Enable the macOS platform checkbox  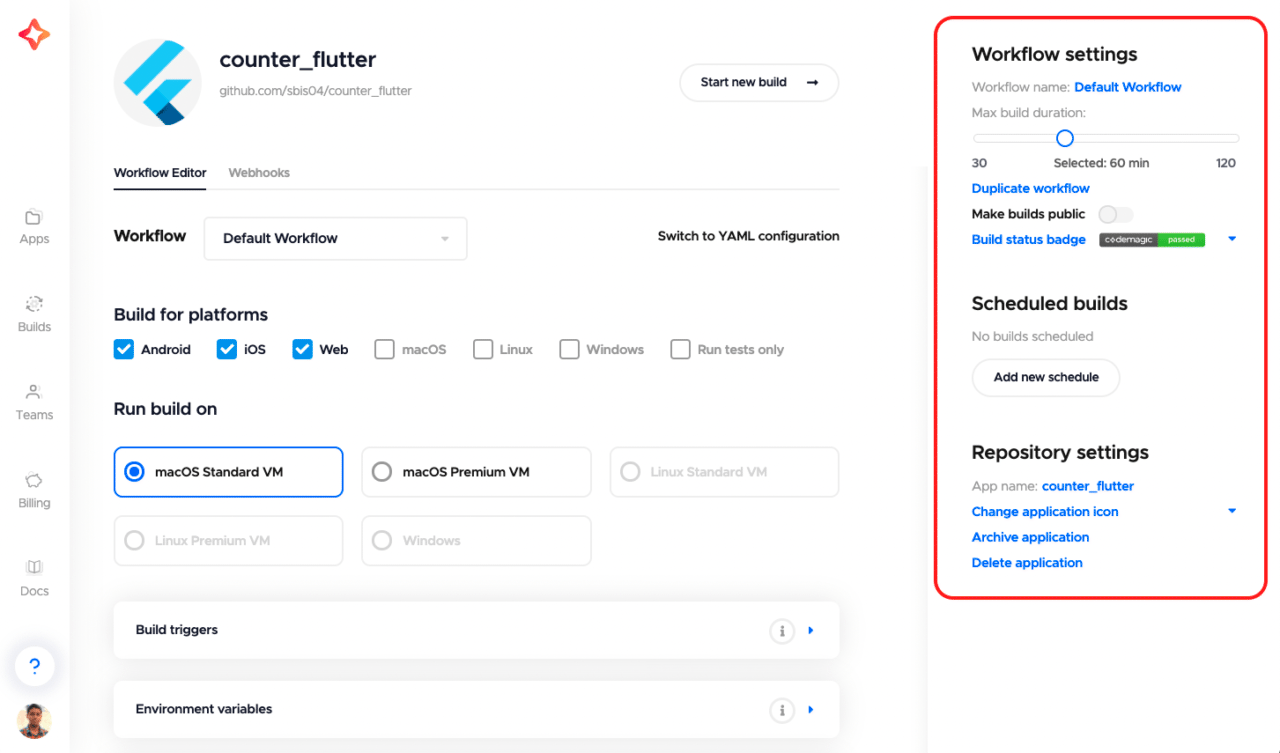[384, 349]
